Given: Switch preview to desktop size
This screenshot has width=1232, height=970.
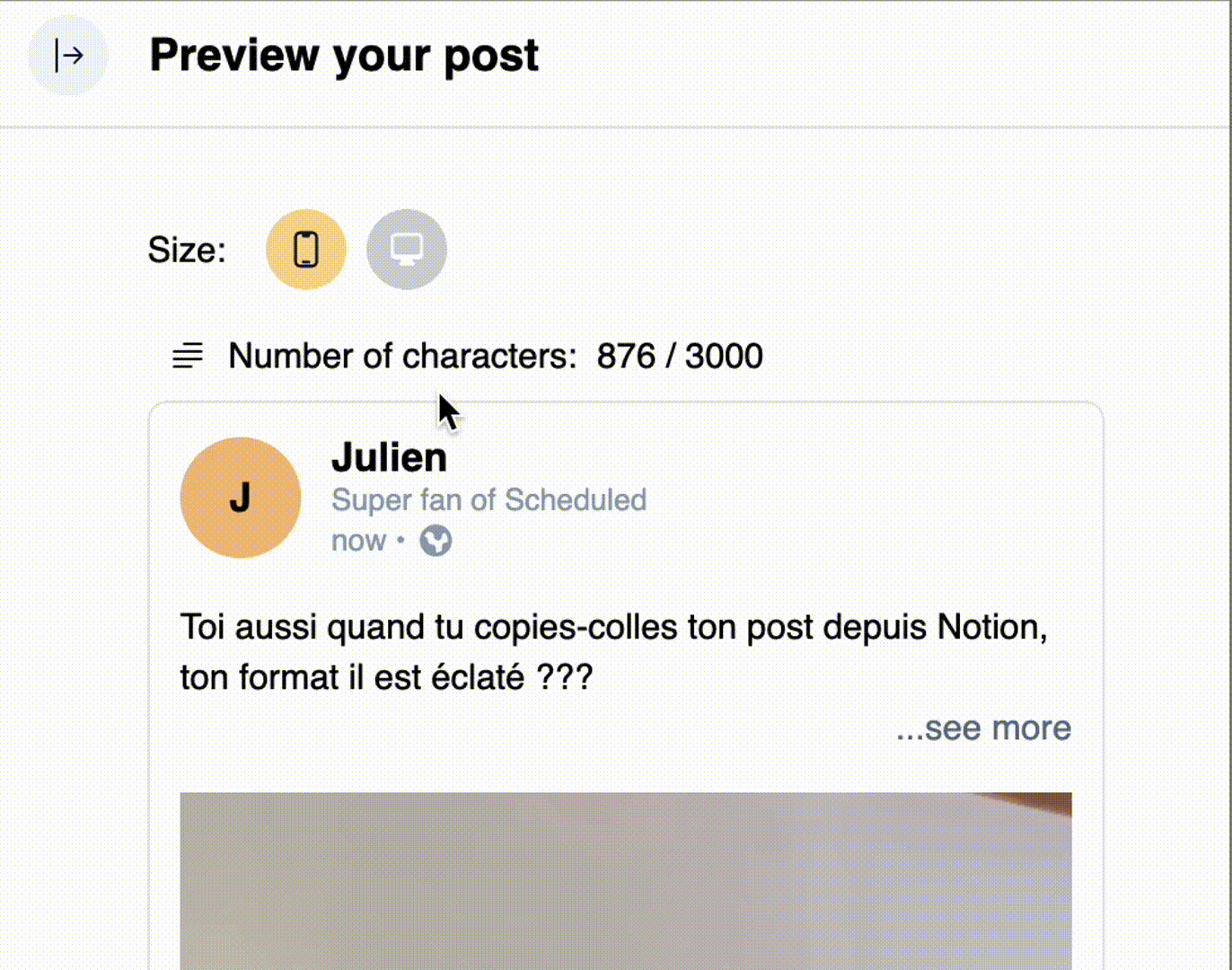Looking at the screenshot, I should 407,250.
